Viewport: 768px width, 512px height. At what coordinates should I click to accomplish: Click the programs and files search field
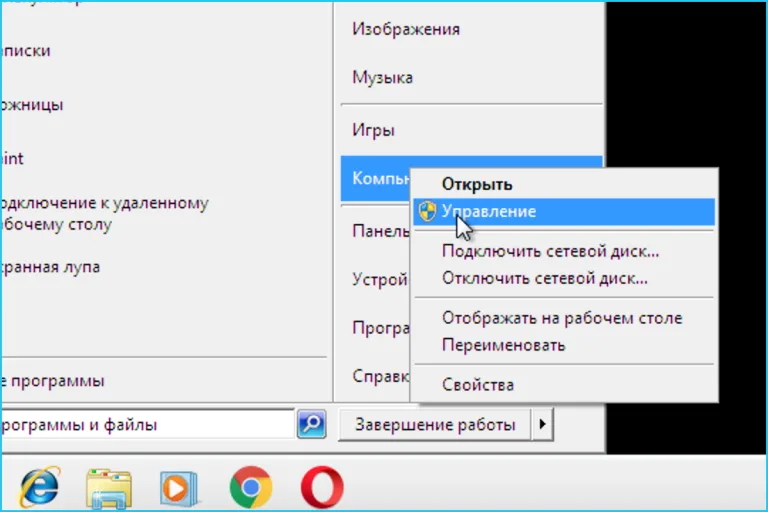pos(147,424)
